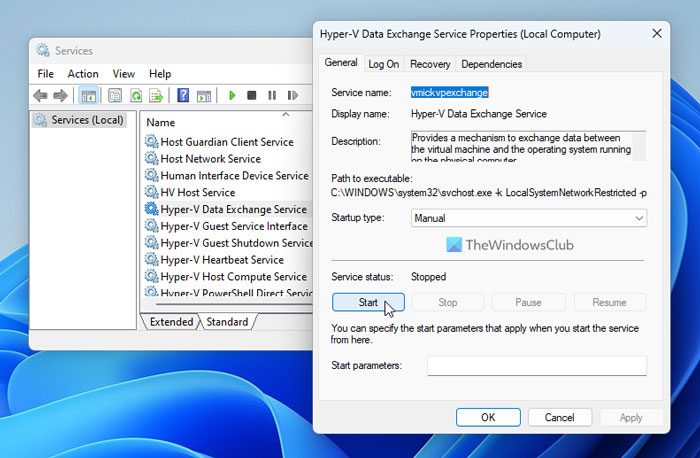Click the Forward arrow in Services toolbar
This screenshot has height=458, width=700.
tap(60, 96)
